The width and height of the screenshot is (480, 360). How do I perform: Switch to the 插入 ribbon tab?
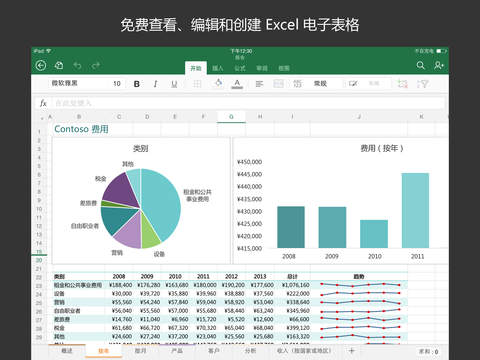coord(218,68)
